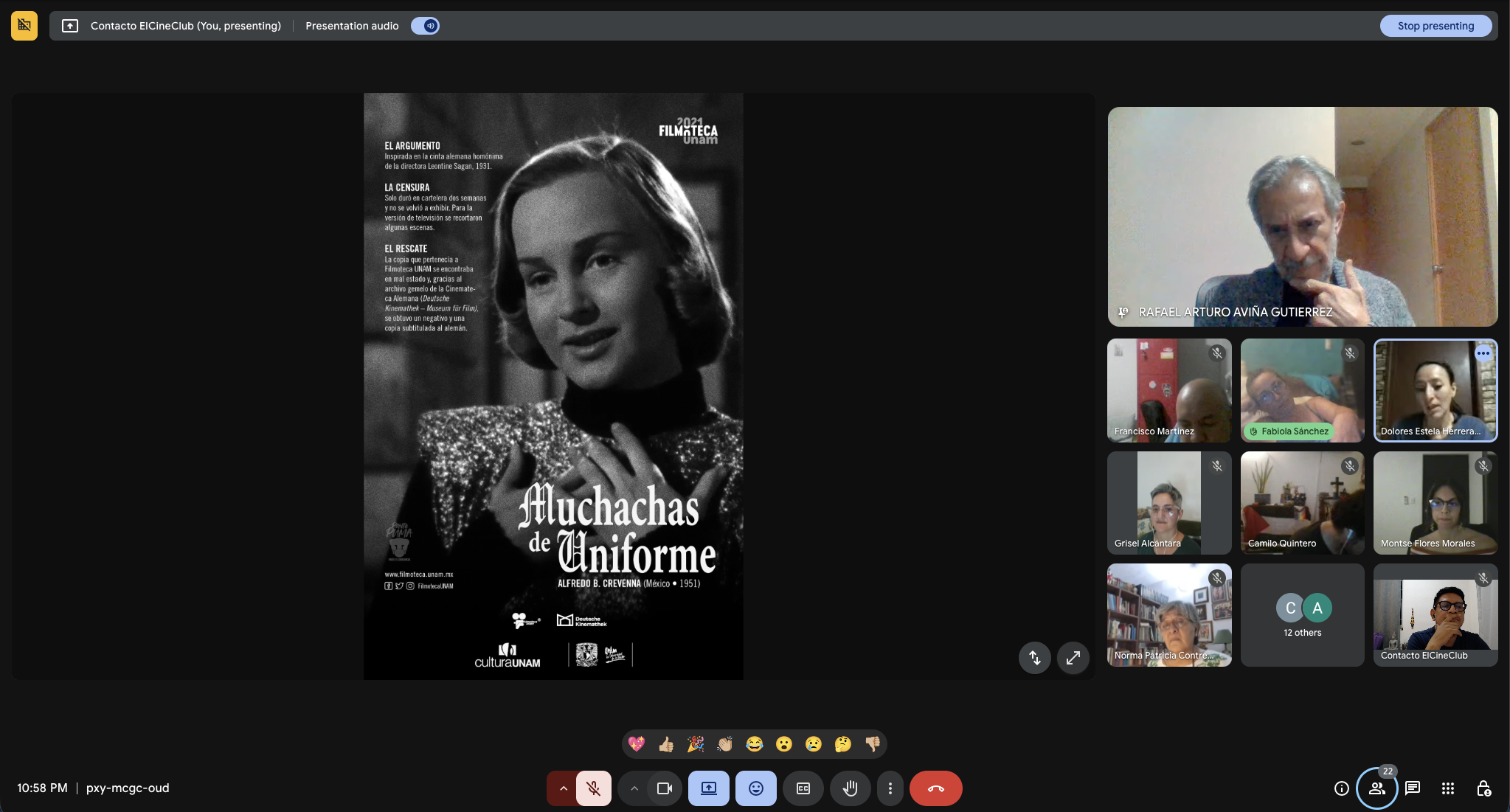Open options on Dolores Estela Herrera tile
The width and height of the screenshot is (1510, 812).
click(1483, 353)
